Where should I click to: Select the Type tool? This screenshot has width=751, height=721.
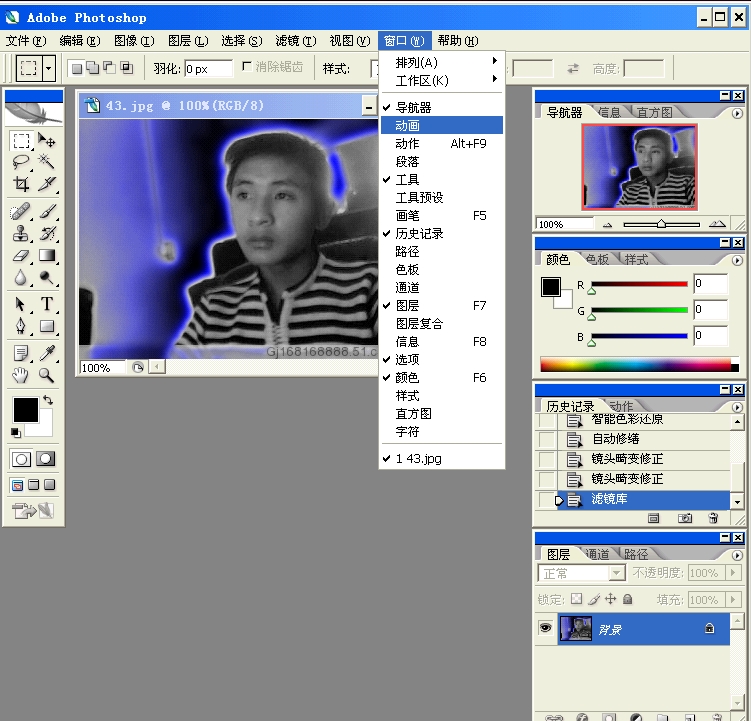coord(46,304)
